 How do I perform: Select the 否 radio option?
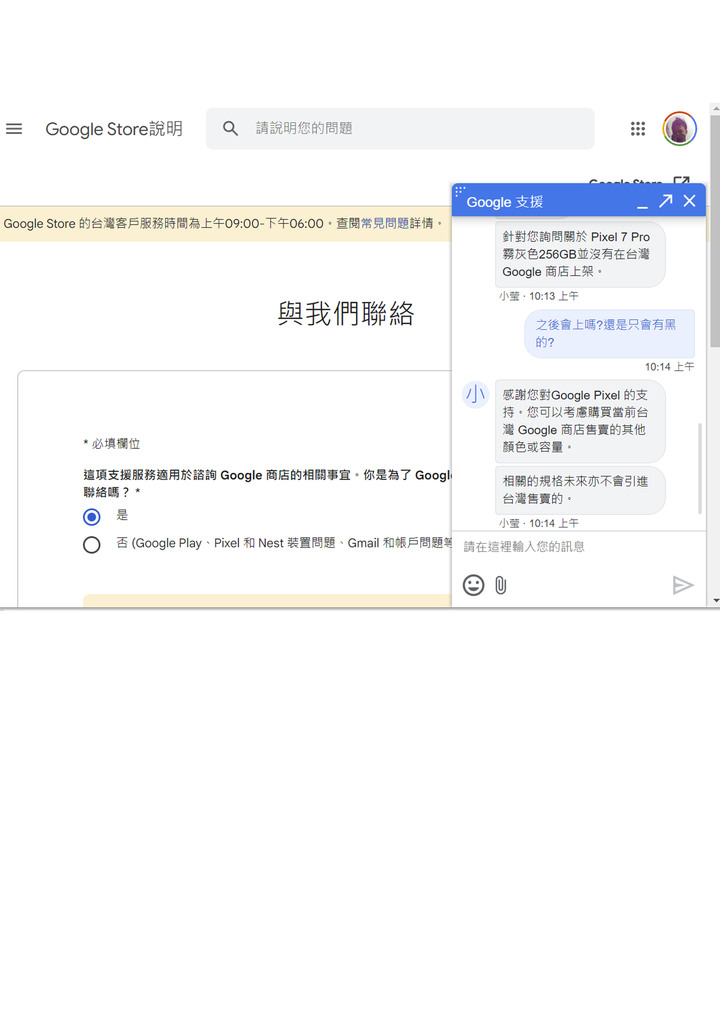pos(92,544)
